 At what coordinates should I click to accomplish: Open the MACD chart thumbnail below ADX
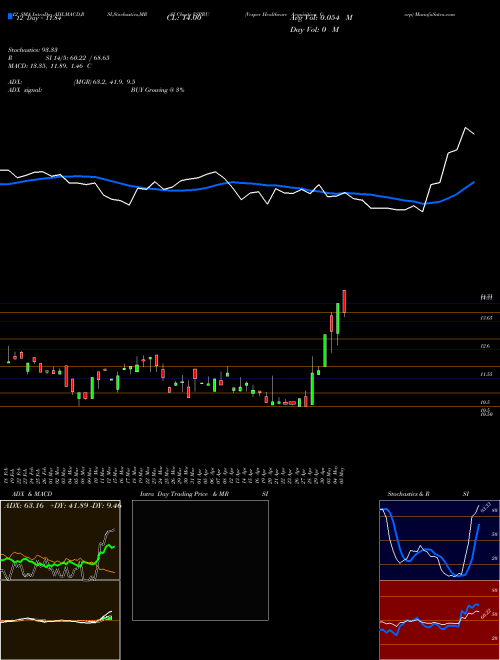click(60, 620)
